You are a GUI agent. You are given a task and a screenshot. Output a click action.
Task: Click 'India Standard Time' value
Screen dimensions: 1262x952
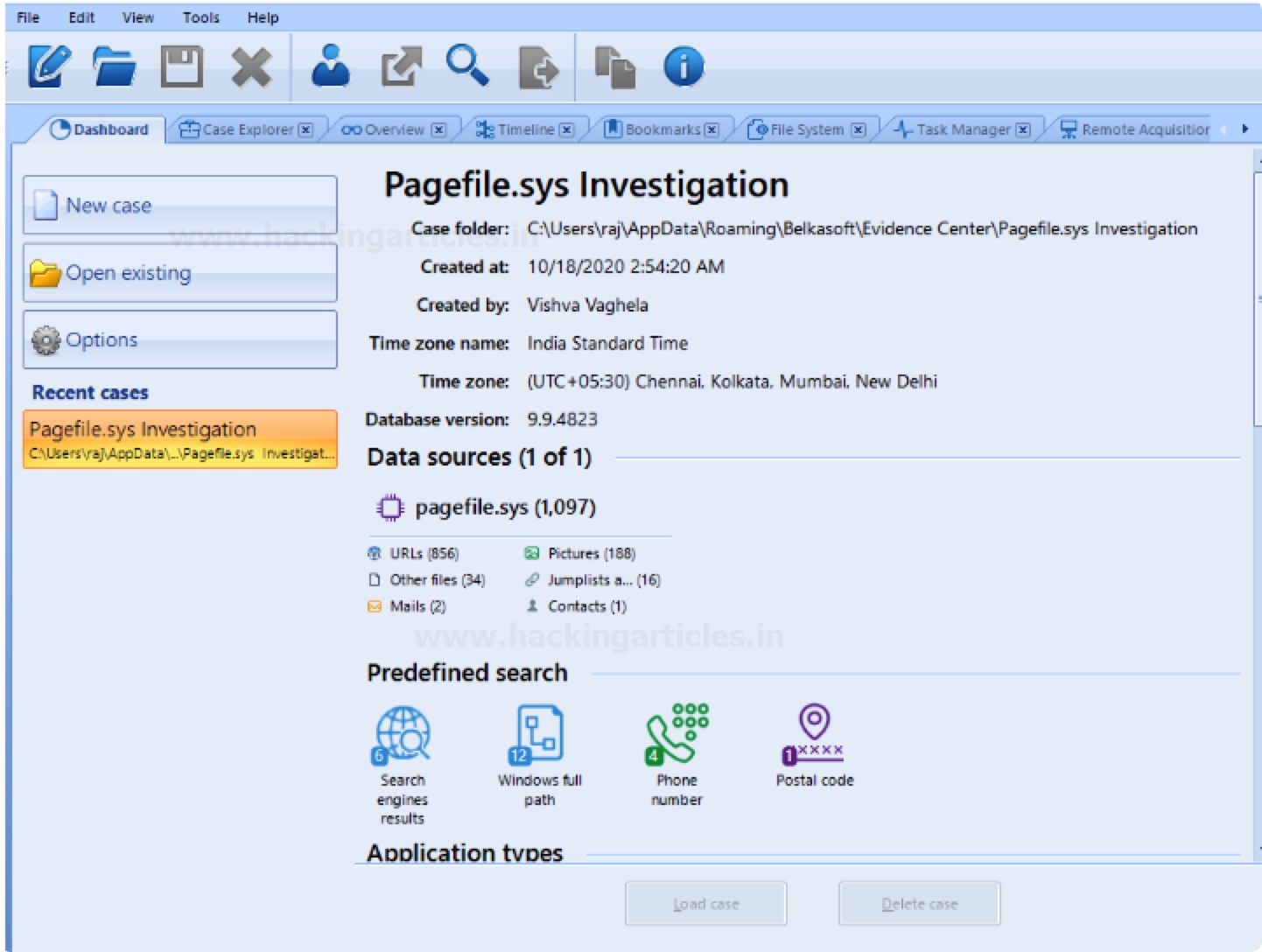click(607, 343)
